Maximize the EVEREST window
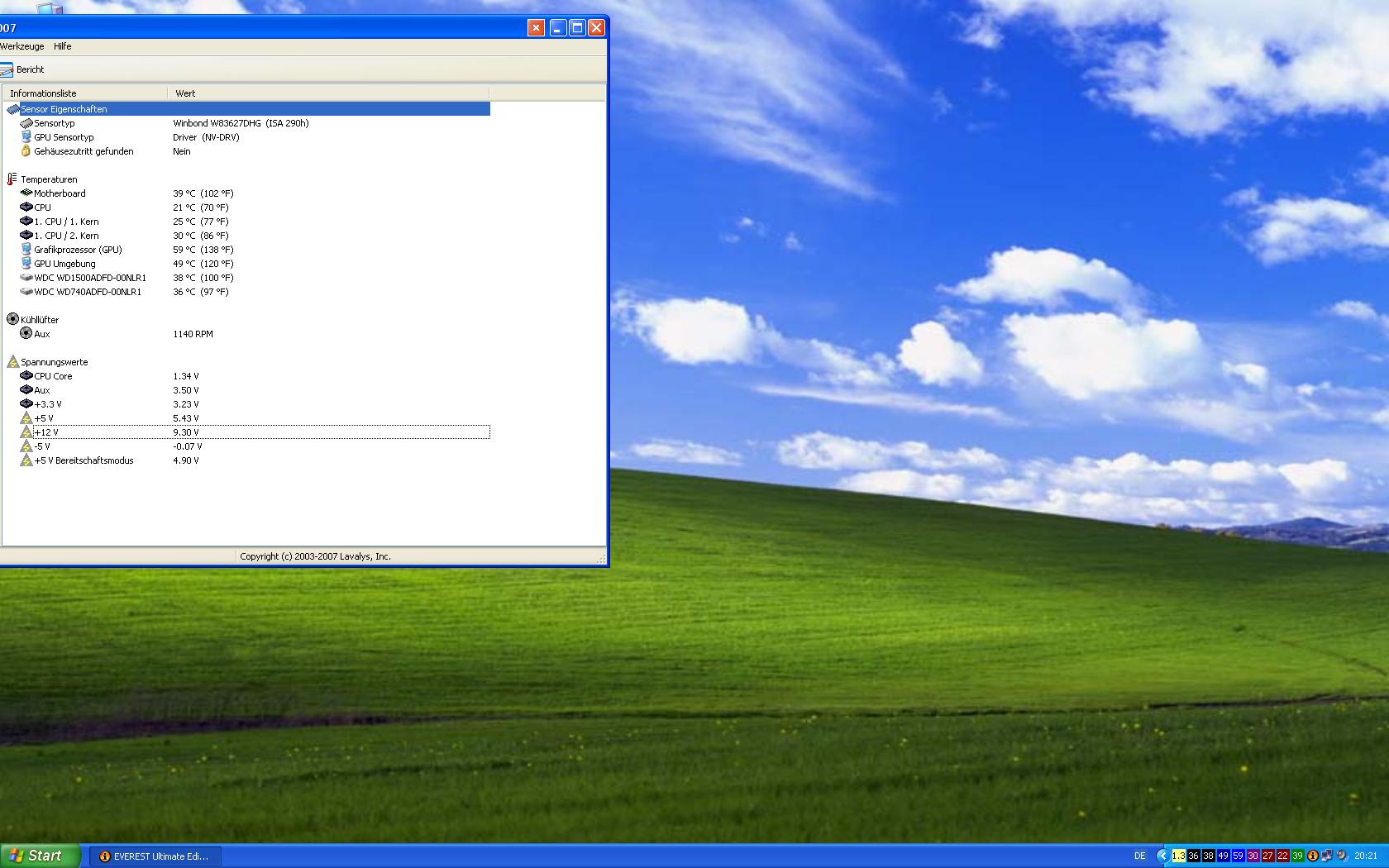The width and height of the screenshot is (1389, 868). 577,28
